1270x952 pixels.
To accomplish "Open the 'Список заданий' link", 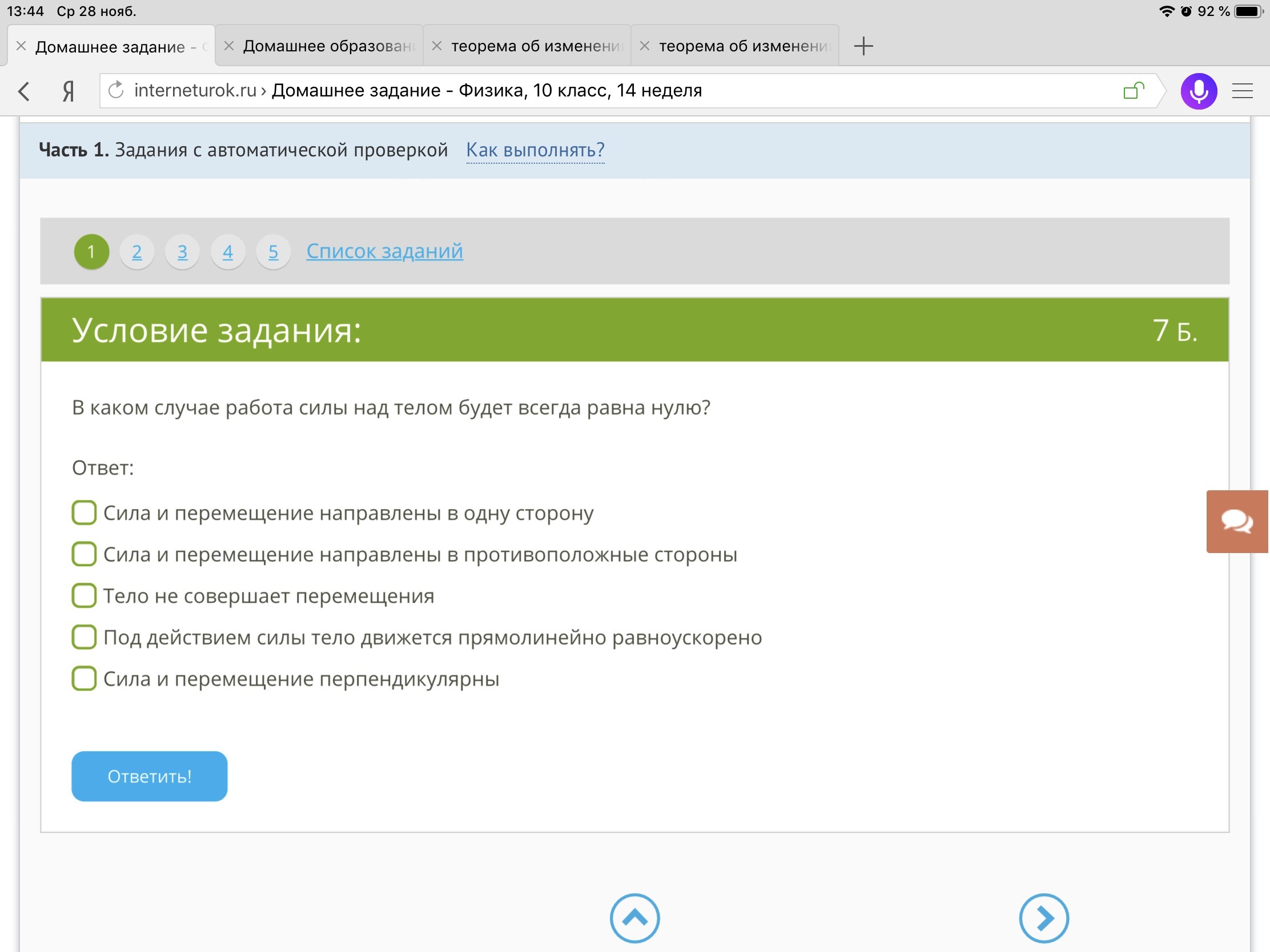I will pos(384,251).
